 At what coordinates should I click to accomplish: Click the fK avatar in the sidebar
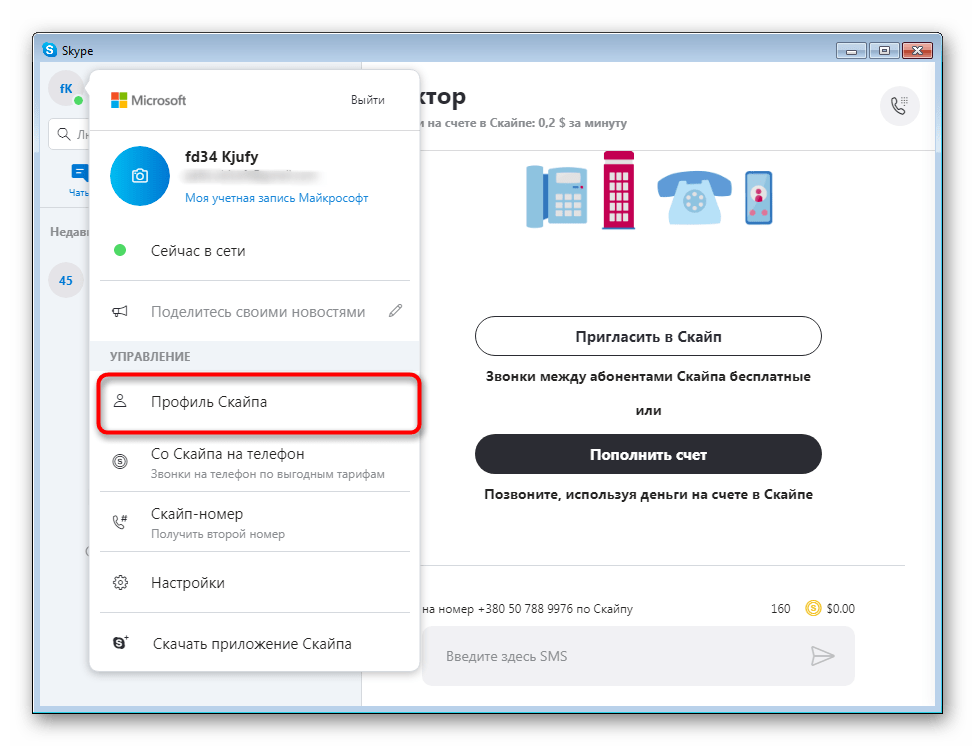(66, 88)
